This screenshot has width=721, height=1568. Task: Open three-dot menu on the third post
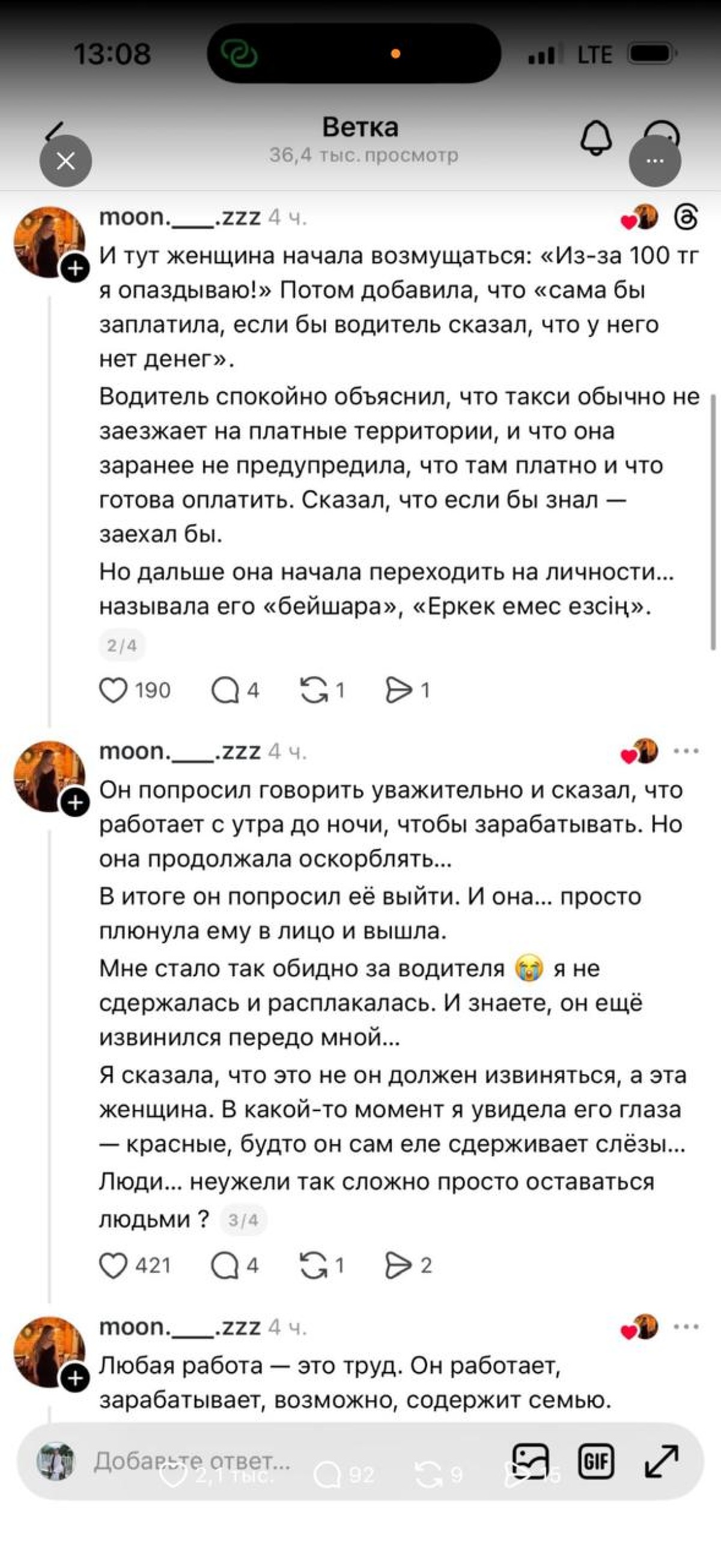point(686,1327)
